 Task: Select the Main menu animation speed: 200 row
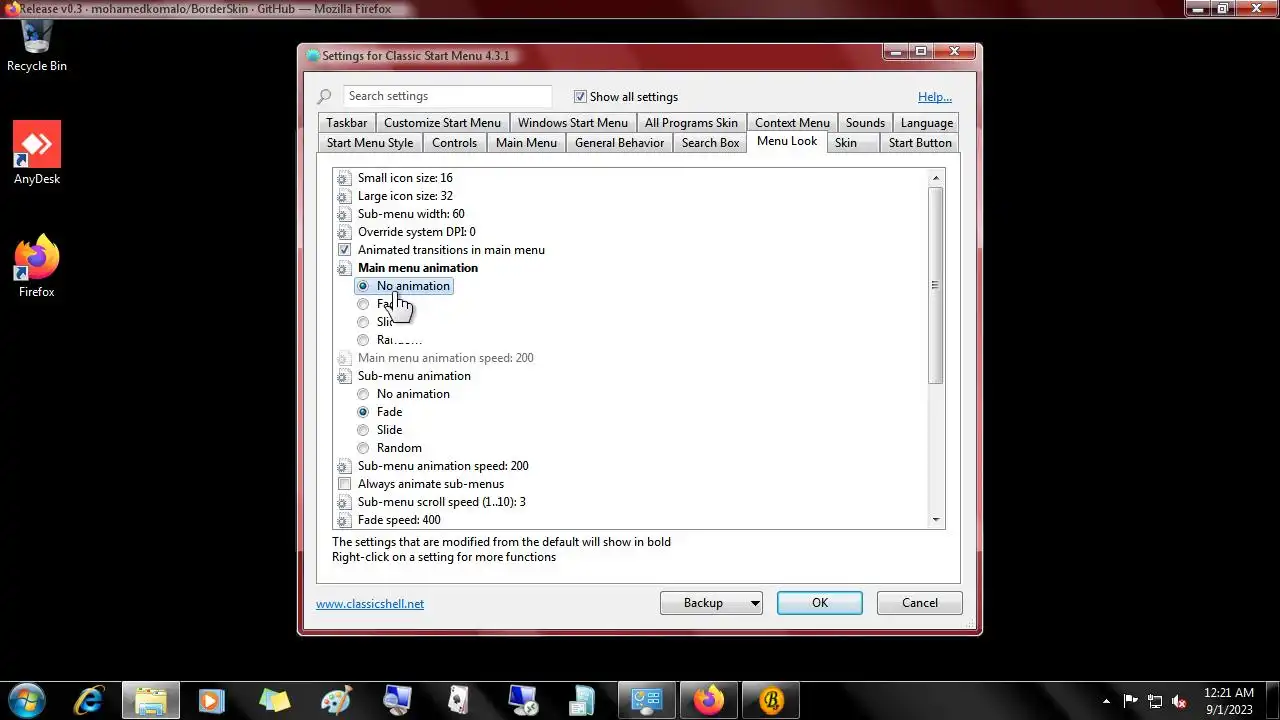[x=446, y=358]
